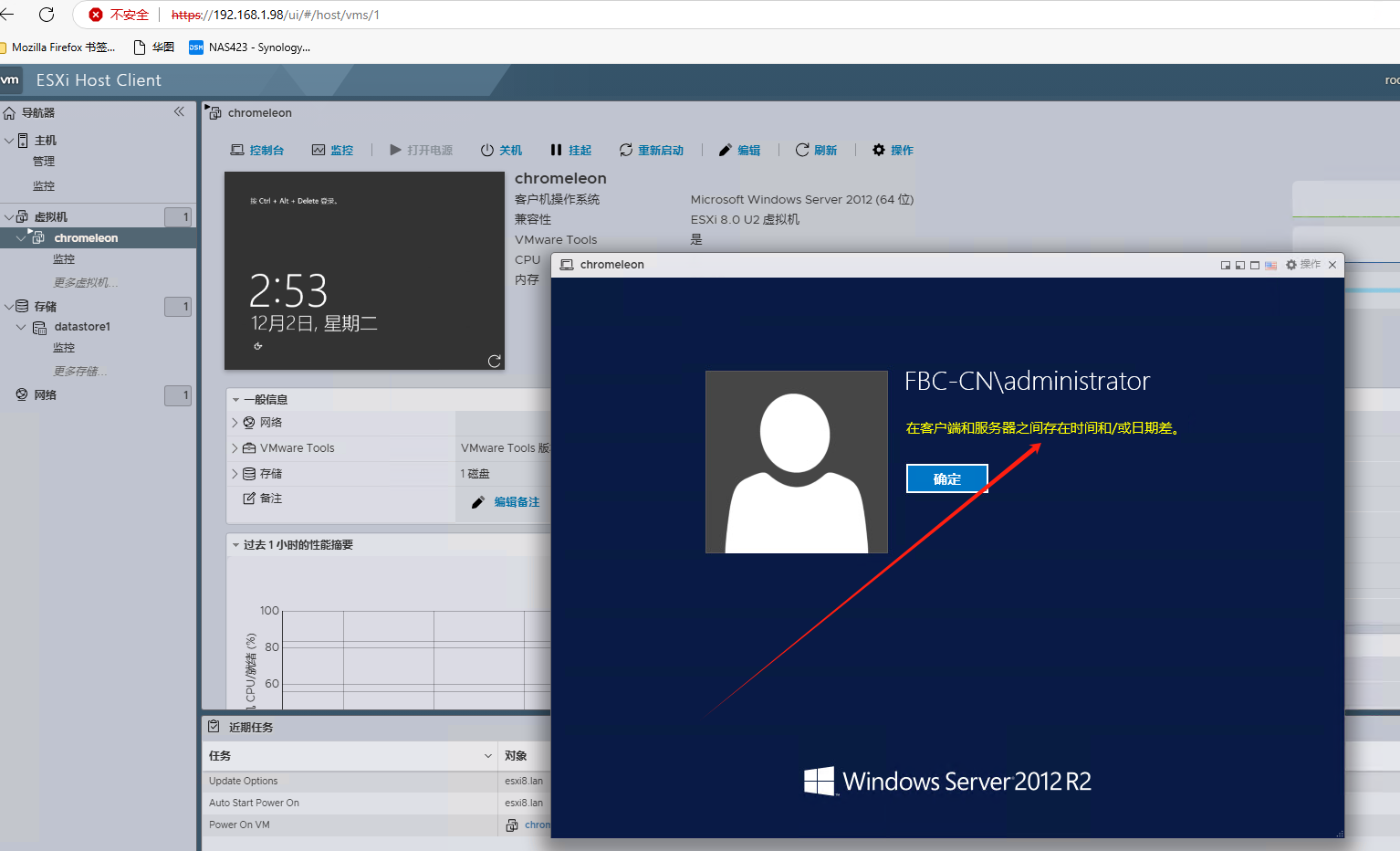This screenshot has height=851, width=1400.
Task: Click 更多虚拟机 in navigator
Action: pos(85,282)
